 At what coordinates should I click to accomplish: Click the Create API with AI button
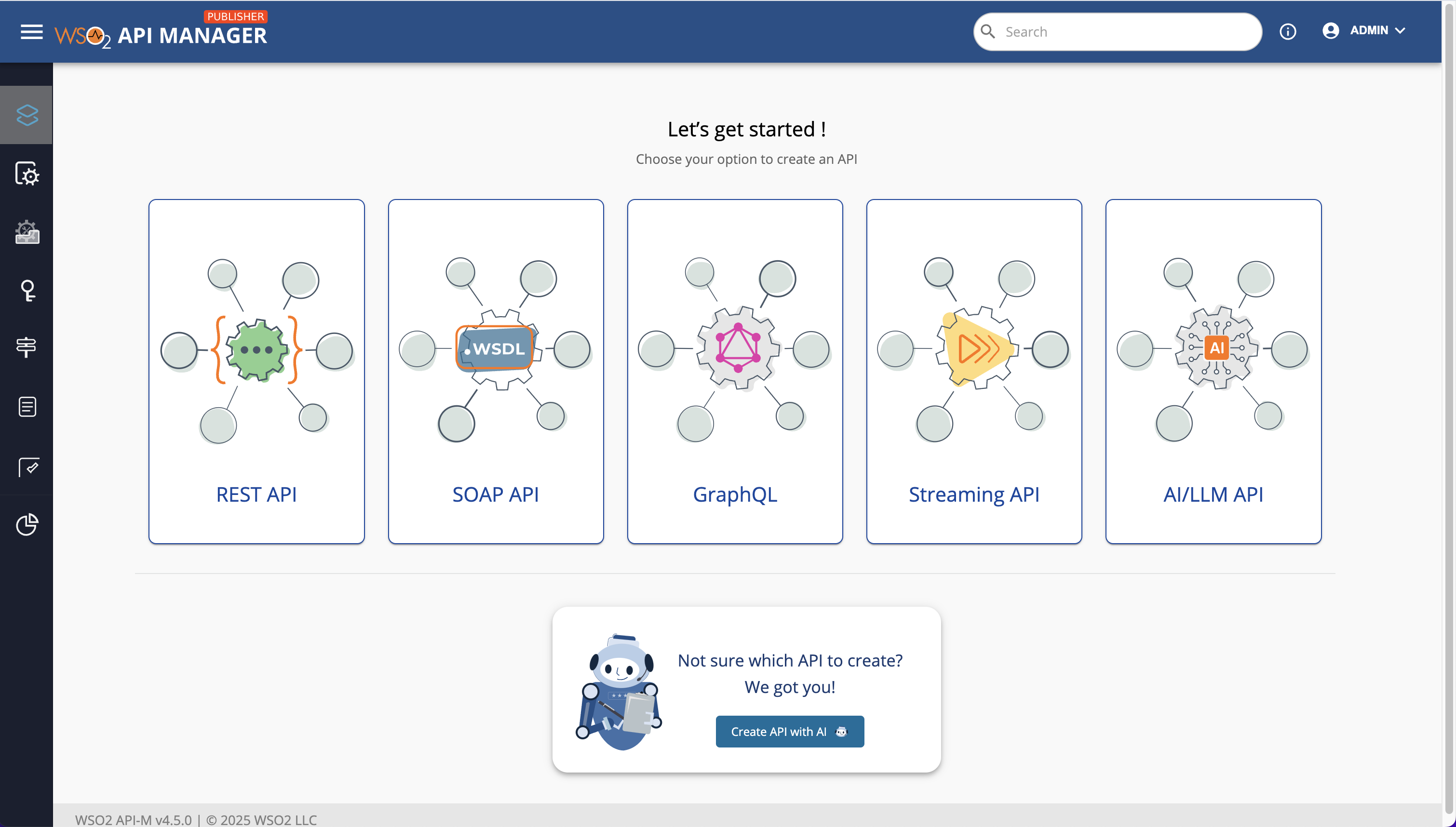point(789,732)
